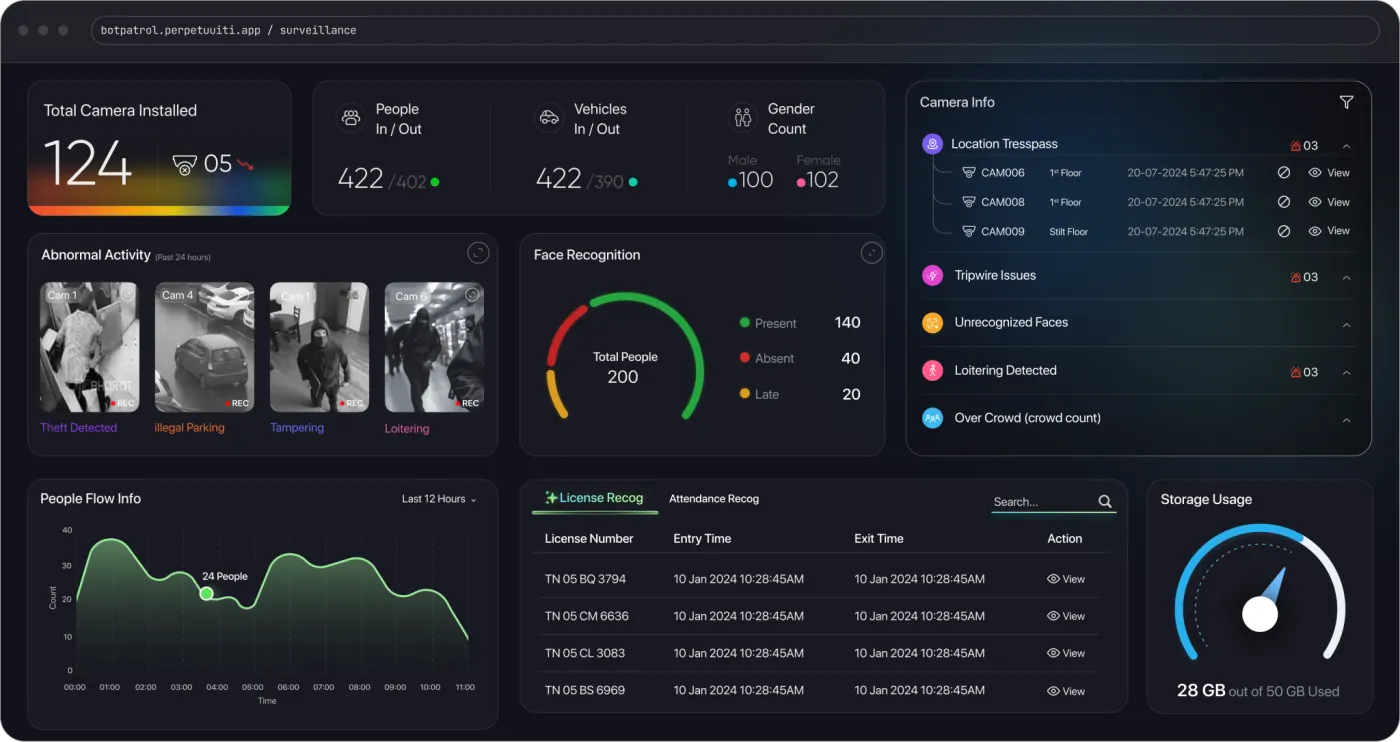The width and height of the screenshot is (1400, 742).
Task: Click the block icon on CAM008 row
Action: tap(1284, 202)
